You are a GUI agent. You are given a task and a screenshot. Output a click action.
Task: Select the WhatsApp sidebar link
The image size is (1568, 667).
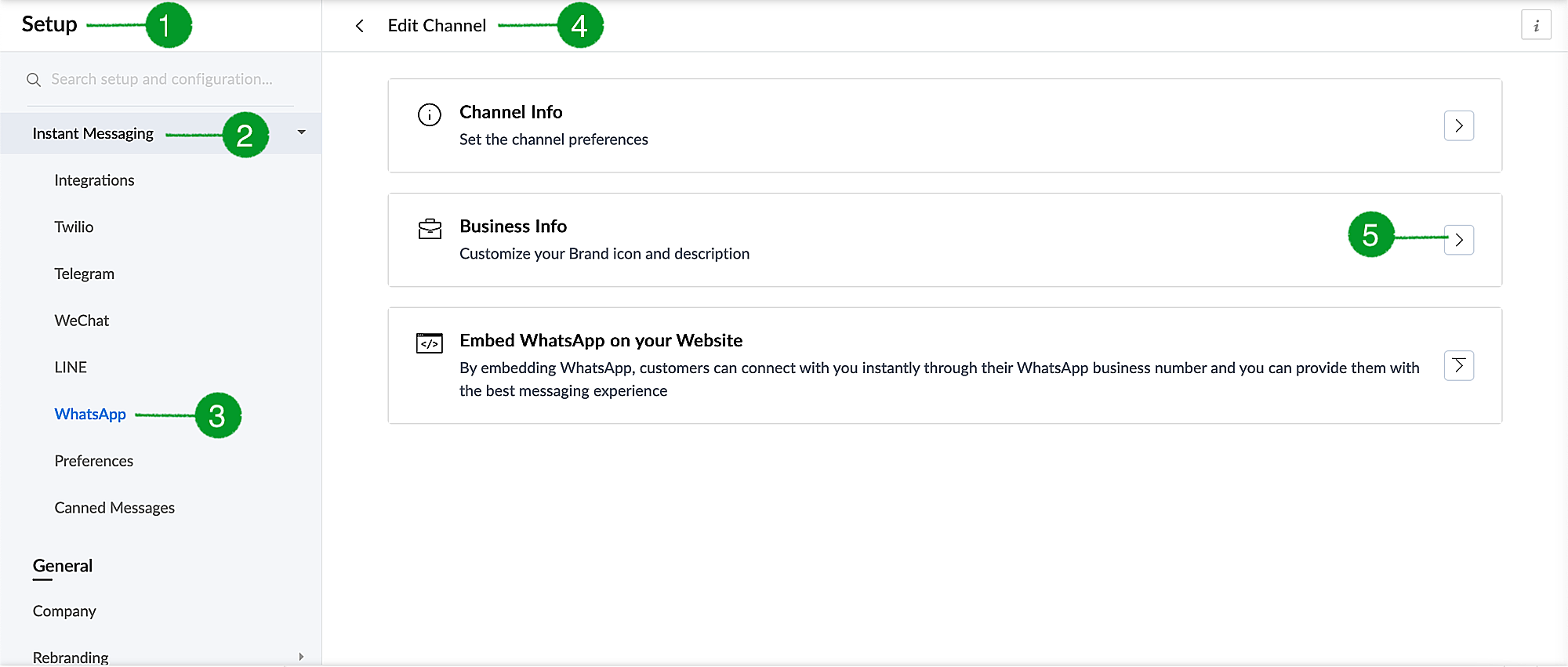click(x=90, y=415)
